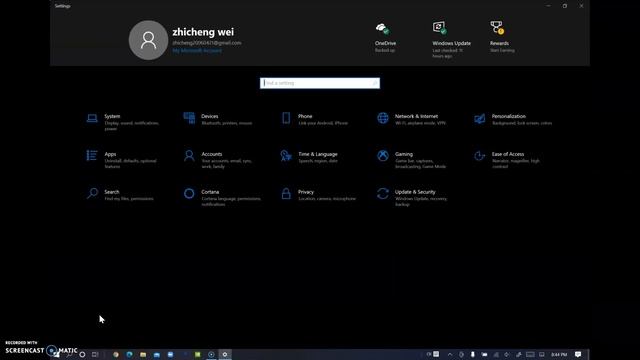Click the taskbar clock showing time

(x=559, y=354)
